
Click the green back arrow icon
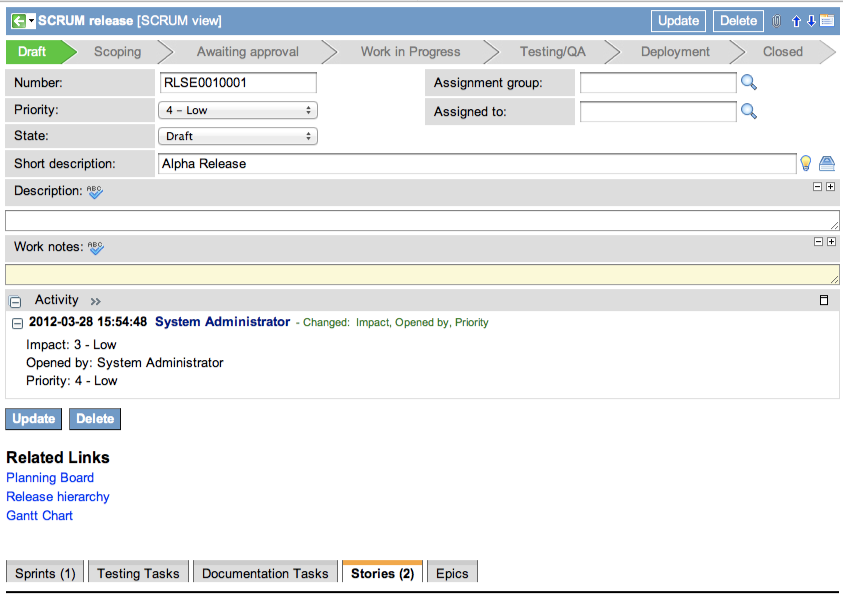coord(18,21)
